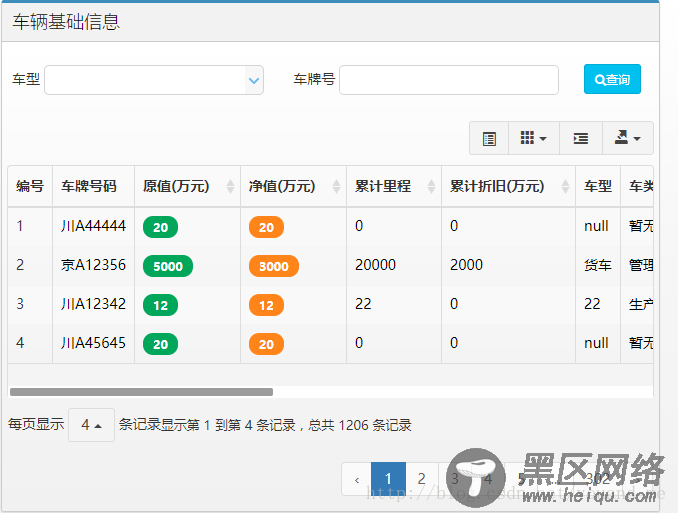Click the 车型 column header in table
Viewport: 678px width, 513px height.
point(598,186)
